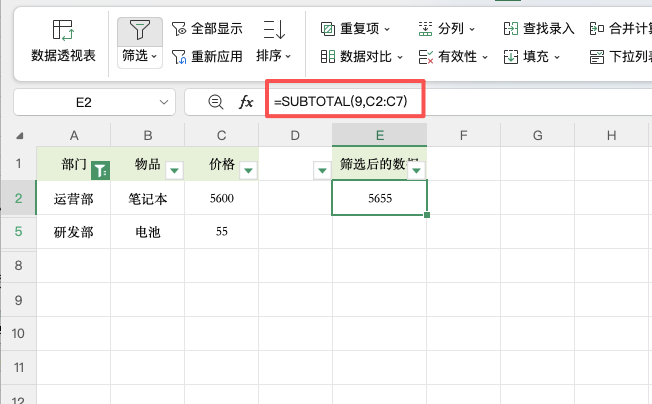Click the 填充 icon
652x404 pixels.
tap(511, 57)
